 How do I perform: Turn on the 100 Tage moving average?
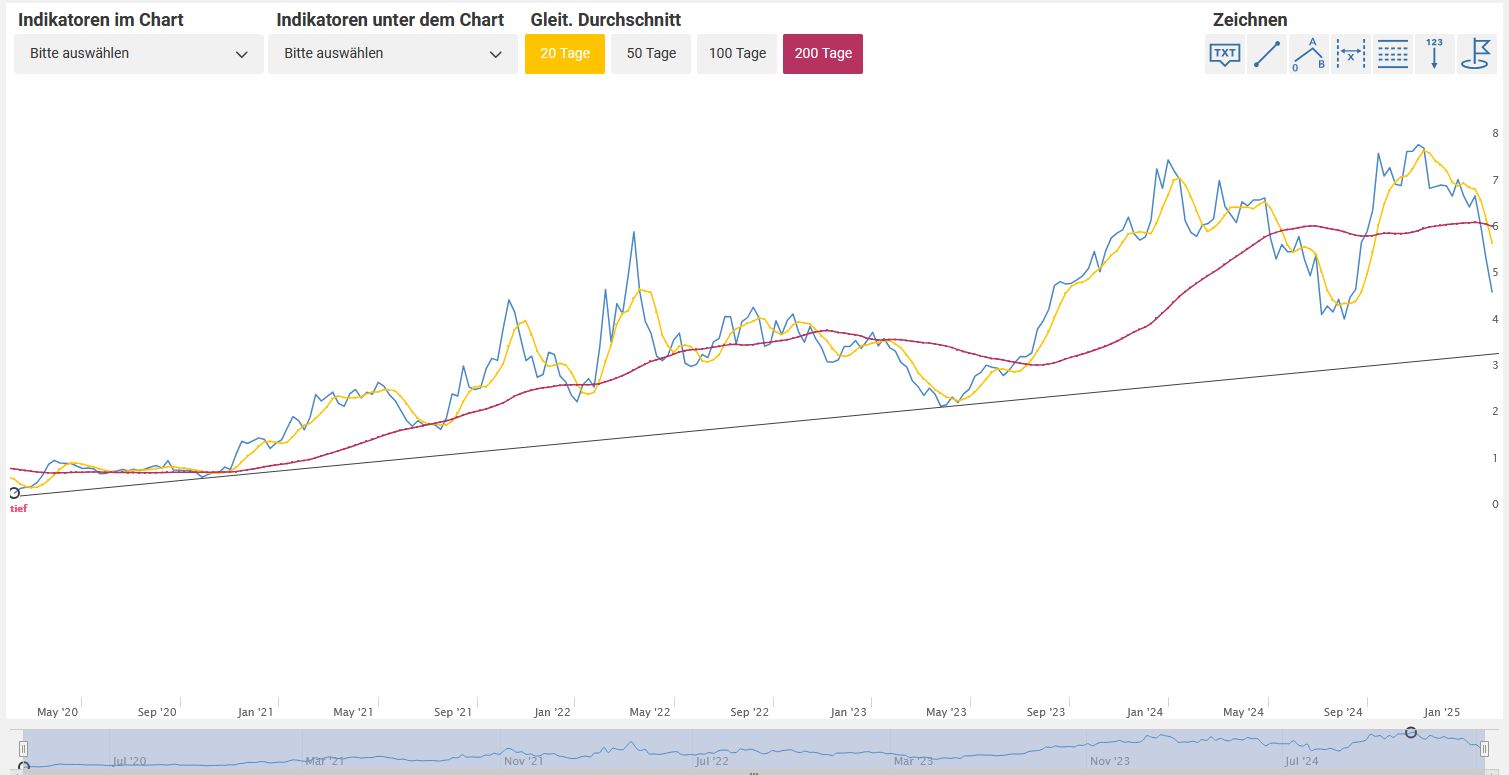click(x=737, y=54)
